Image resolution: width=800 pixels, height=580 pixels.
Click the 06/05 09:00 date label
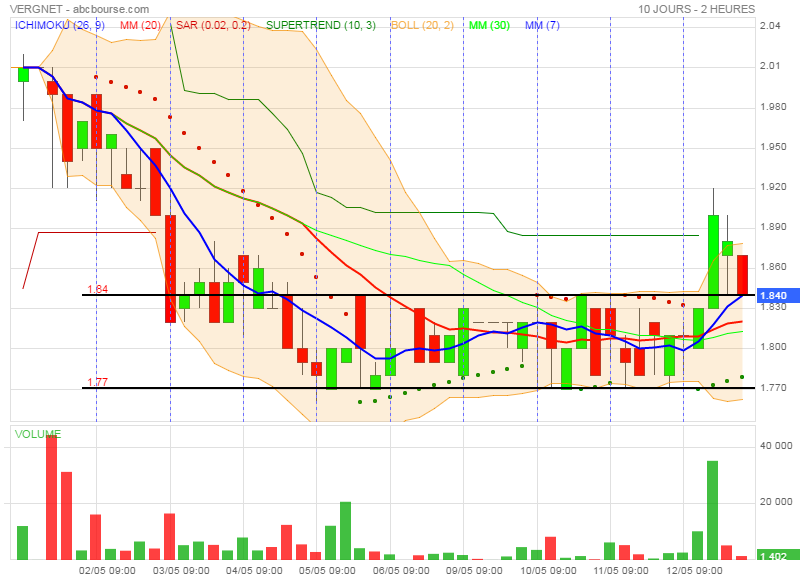click(401, 570)
